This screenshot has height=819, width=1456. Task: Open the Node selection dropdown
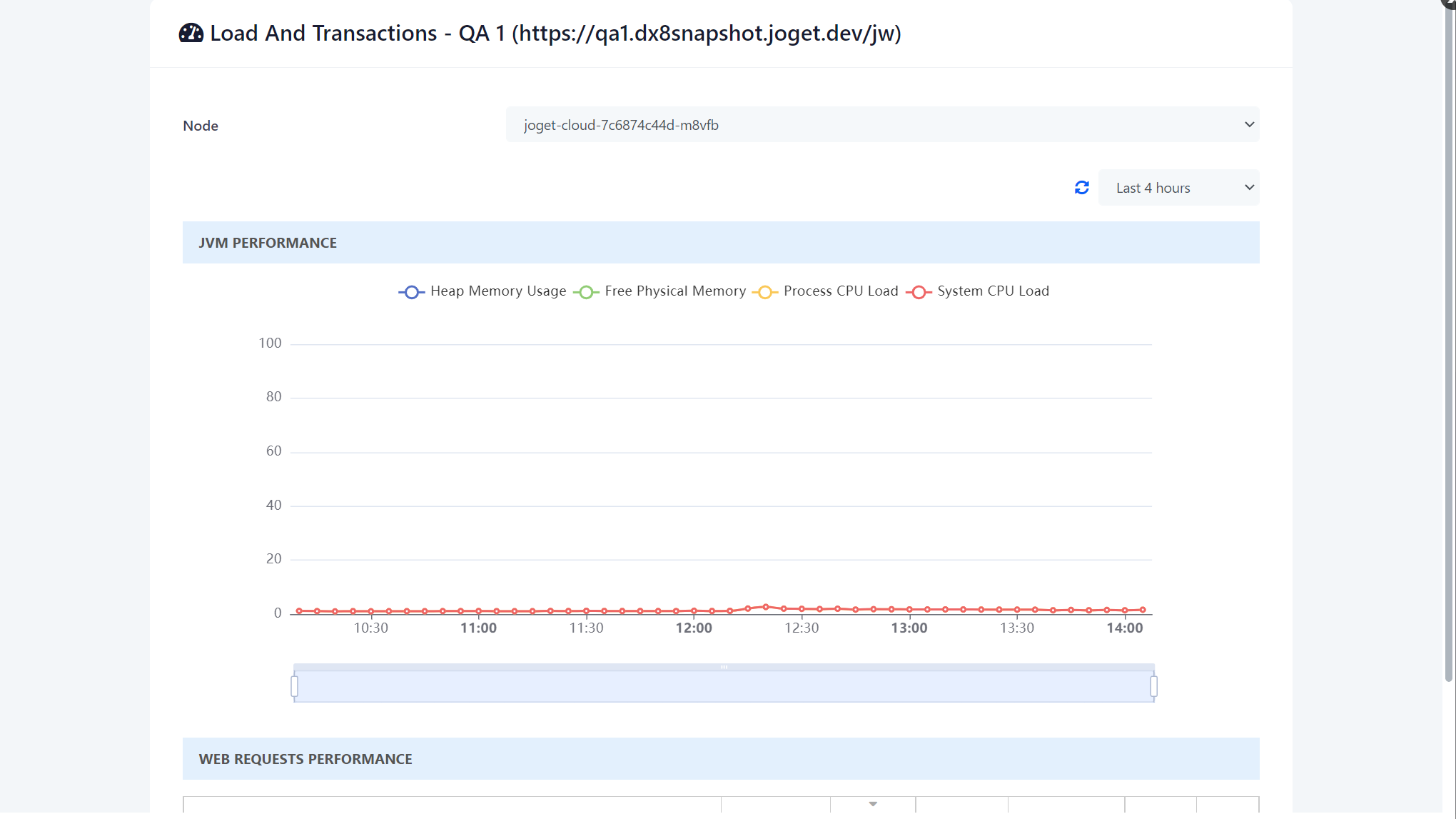(x=881, y=125)
